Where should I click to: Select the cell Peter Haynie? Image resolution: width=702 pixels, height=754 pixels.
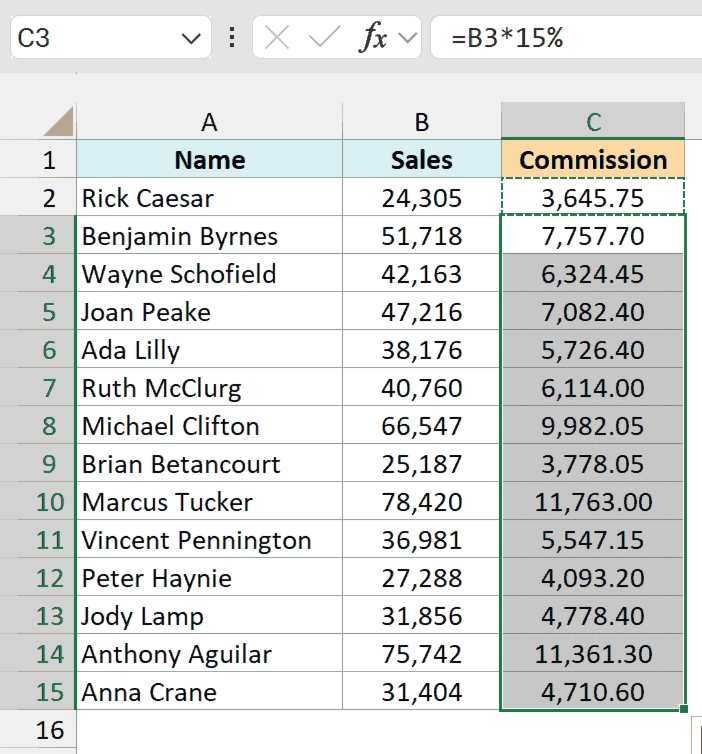click(209, 578)
